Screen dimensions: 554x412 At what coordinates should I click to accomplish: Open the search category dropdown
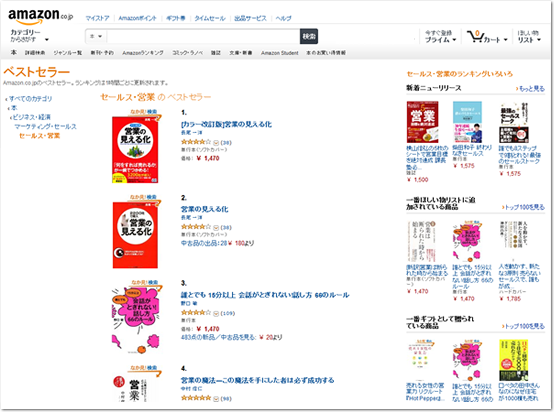coord(96,36)
